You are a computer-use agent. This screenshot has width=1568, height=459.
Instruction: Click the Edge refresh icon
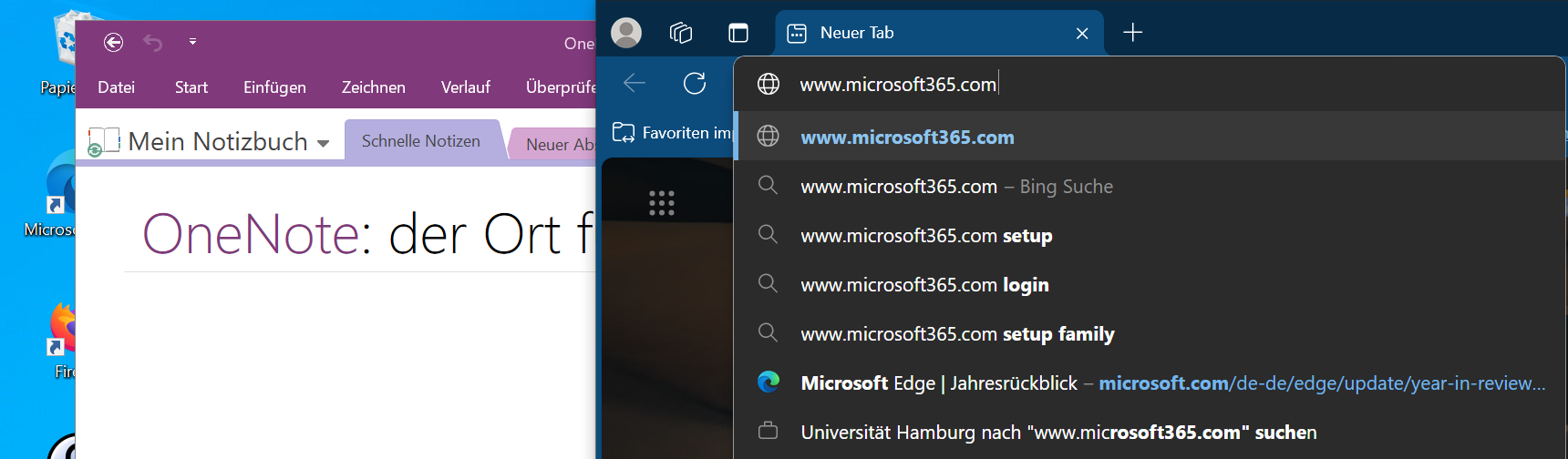point(695,84)
